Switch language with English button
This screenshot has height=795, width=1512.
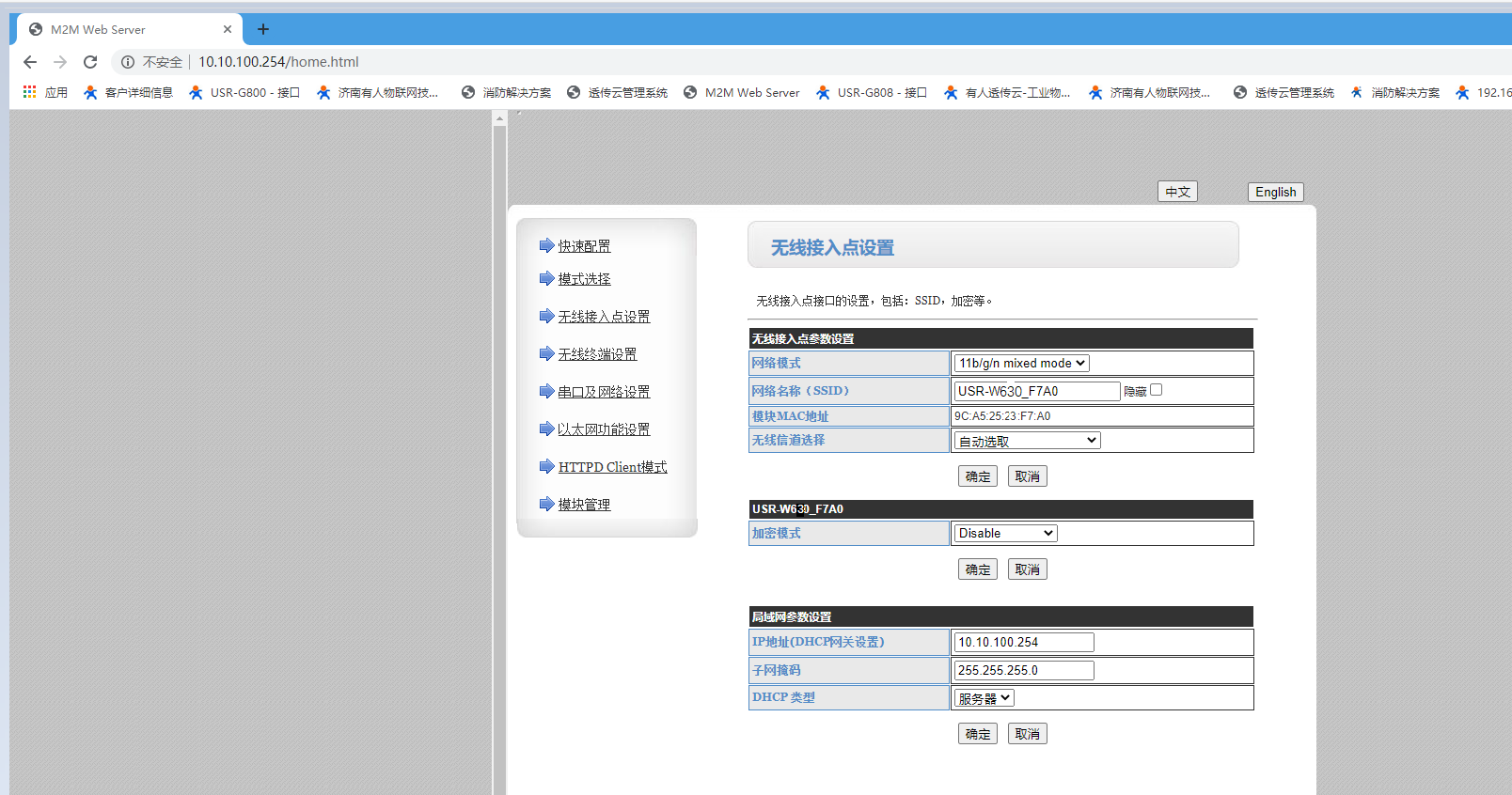1275,192
